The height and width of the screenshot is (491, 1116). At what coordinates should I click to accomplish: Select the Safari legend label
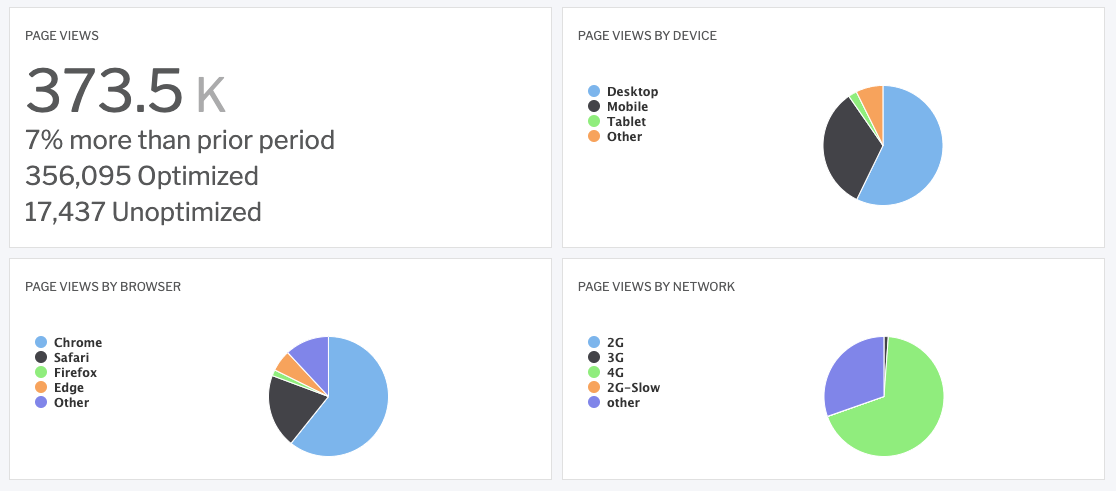click(x=71, y=358)
